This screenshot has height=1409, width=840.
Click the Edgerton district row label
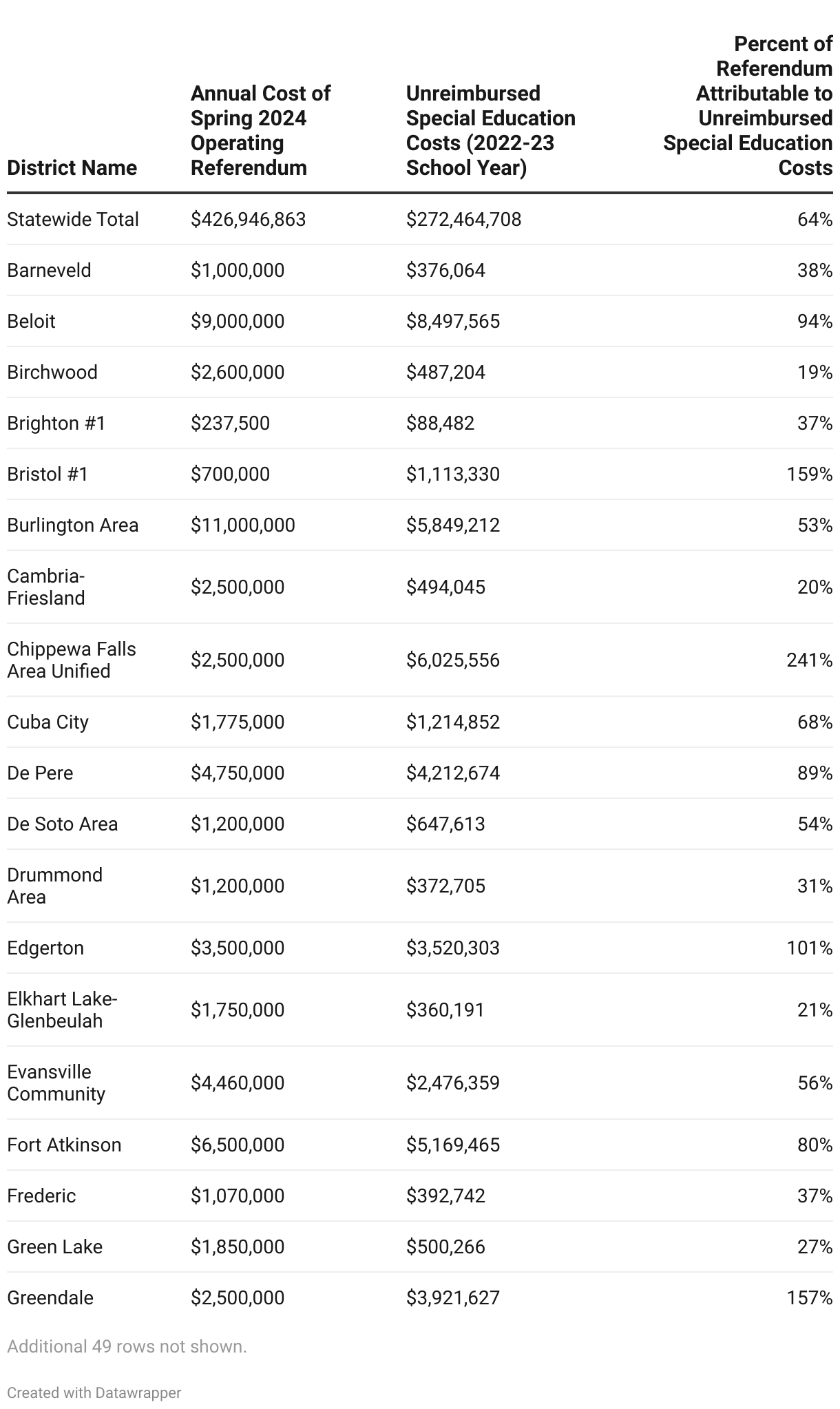coord(45,948)
